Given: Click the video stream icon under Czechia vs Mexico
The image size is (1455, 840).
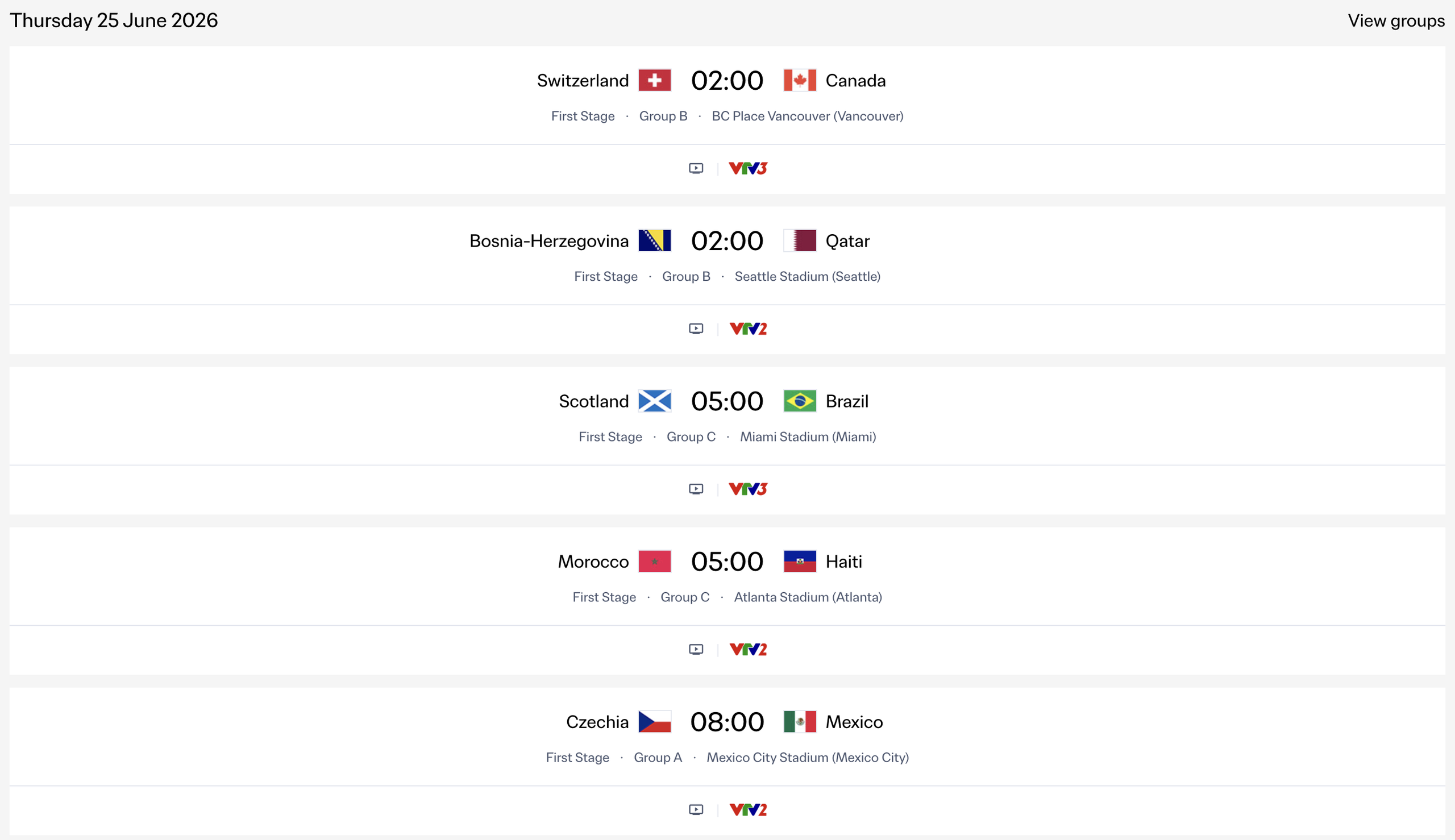Looking at the screenshot, I should point(696,809).
